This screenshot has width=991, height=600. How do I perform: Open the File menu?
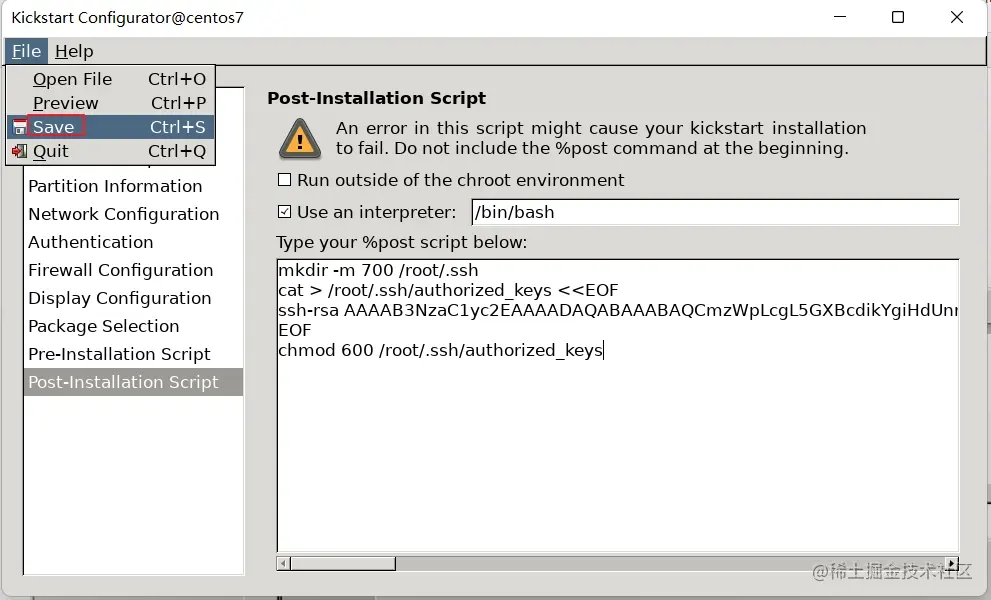pos(27,51)
